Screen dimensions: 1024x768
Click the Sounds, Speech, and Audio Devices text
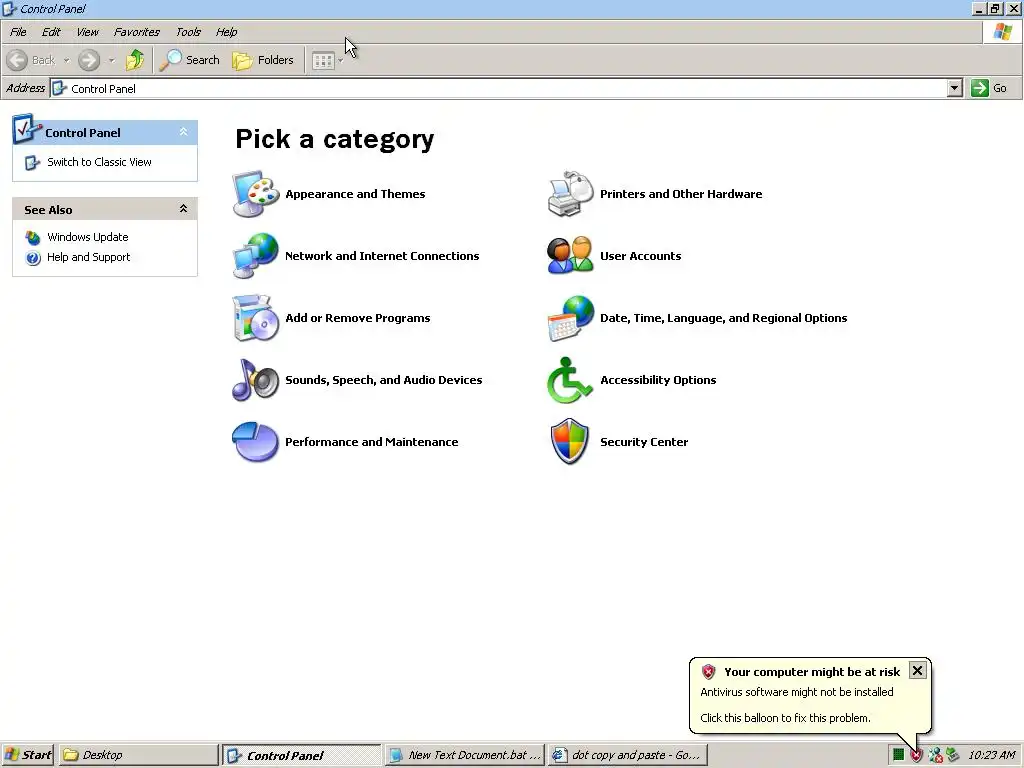coord(384,380)
